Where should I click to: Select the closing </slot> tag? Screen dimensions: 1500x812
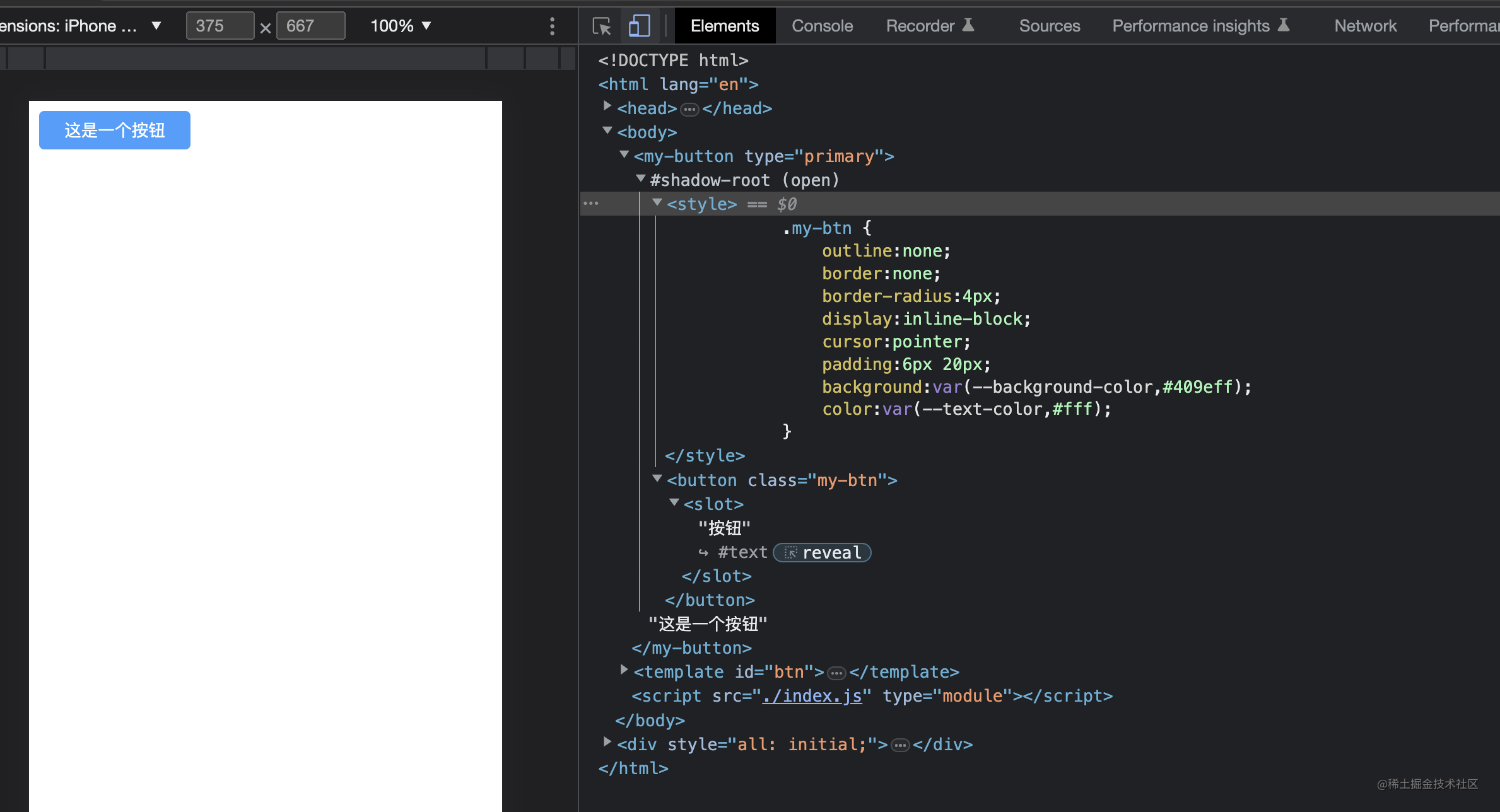[x=717, y=576]
